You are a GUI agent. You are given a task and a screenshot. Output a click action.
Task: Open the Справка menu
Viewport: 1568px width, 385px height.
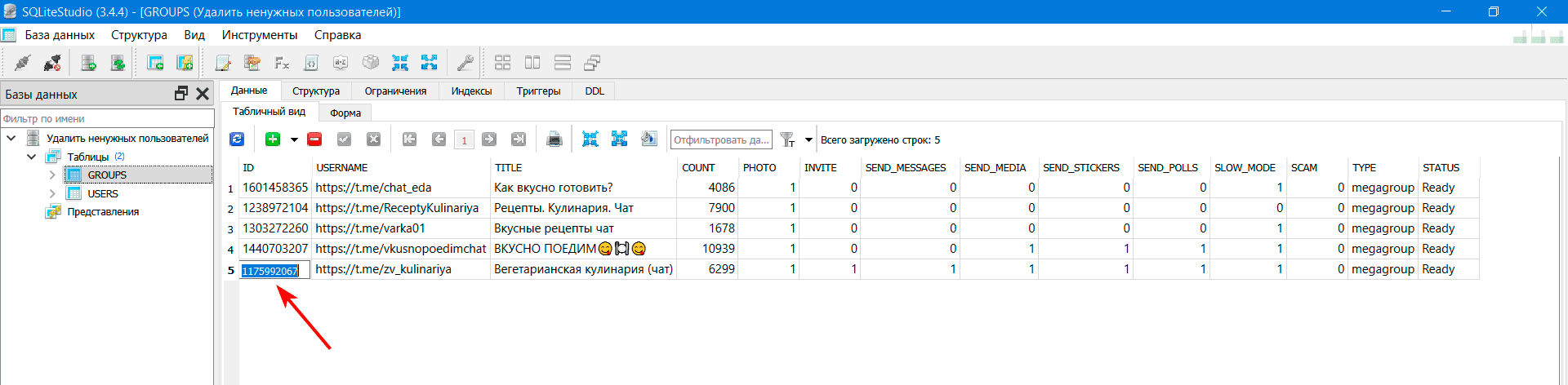[x=337, y=35]
